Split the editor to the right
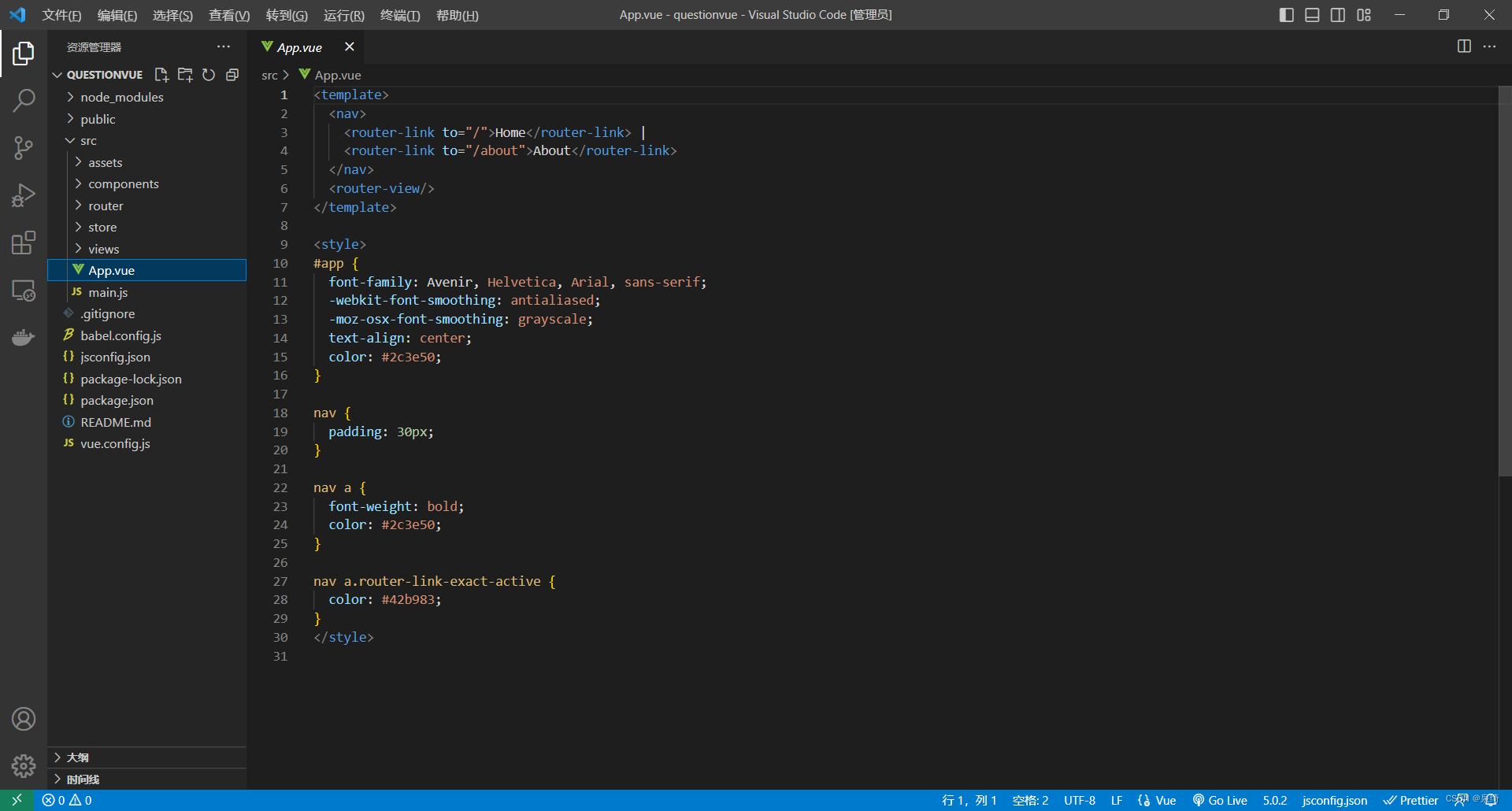Screen dimensions: 1512x811 (x=1464, y=46)
